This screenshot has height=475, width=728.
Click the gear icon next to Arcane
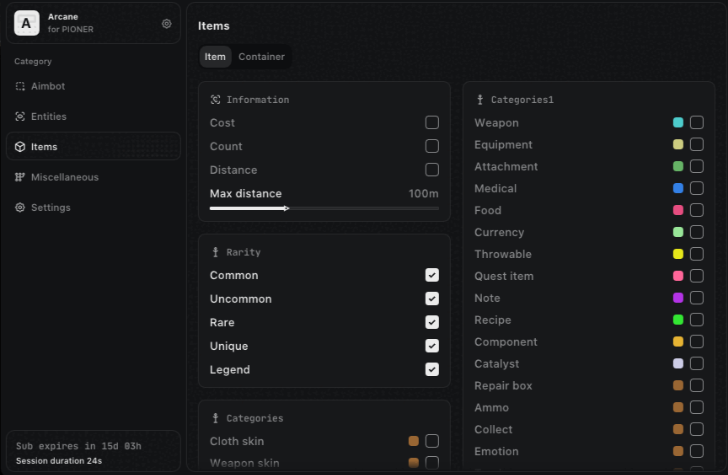click(x=166, y=23)
